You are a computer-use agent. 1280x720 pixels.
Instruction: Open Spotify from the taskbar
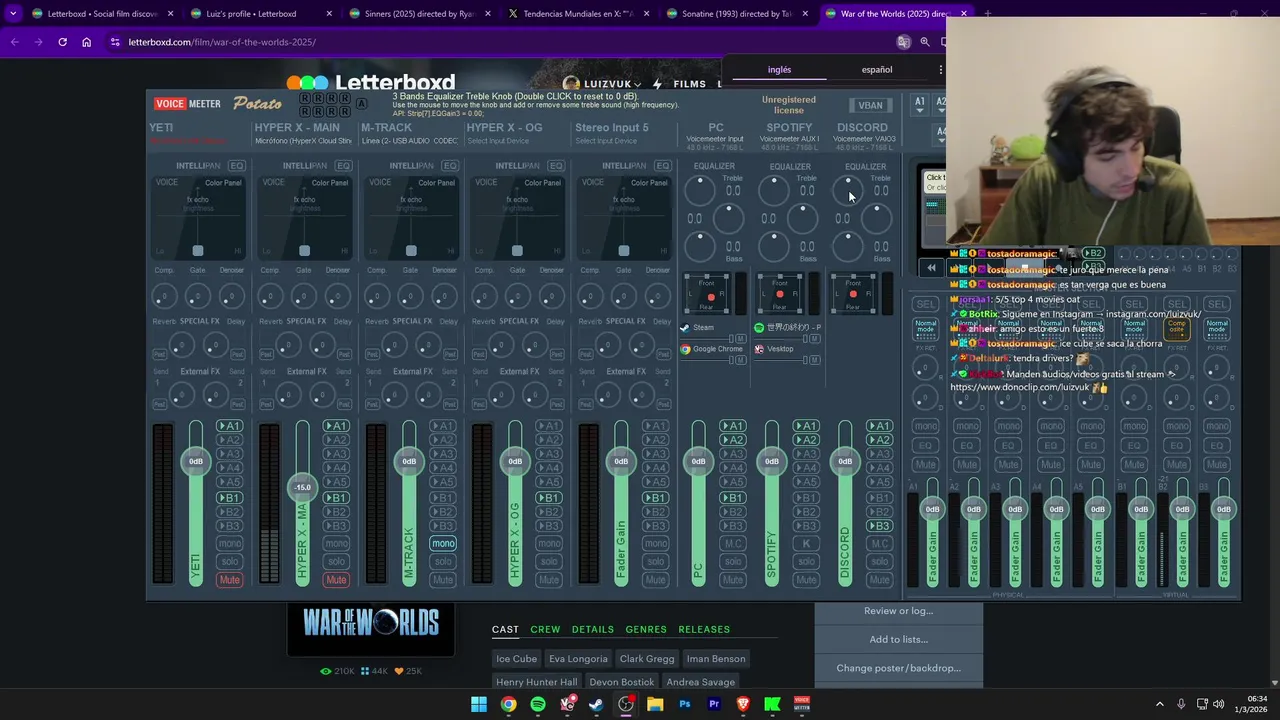pyautogui.click(x=538, y=704)
